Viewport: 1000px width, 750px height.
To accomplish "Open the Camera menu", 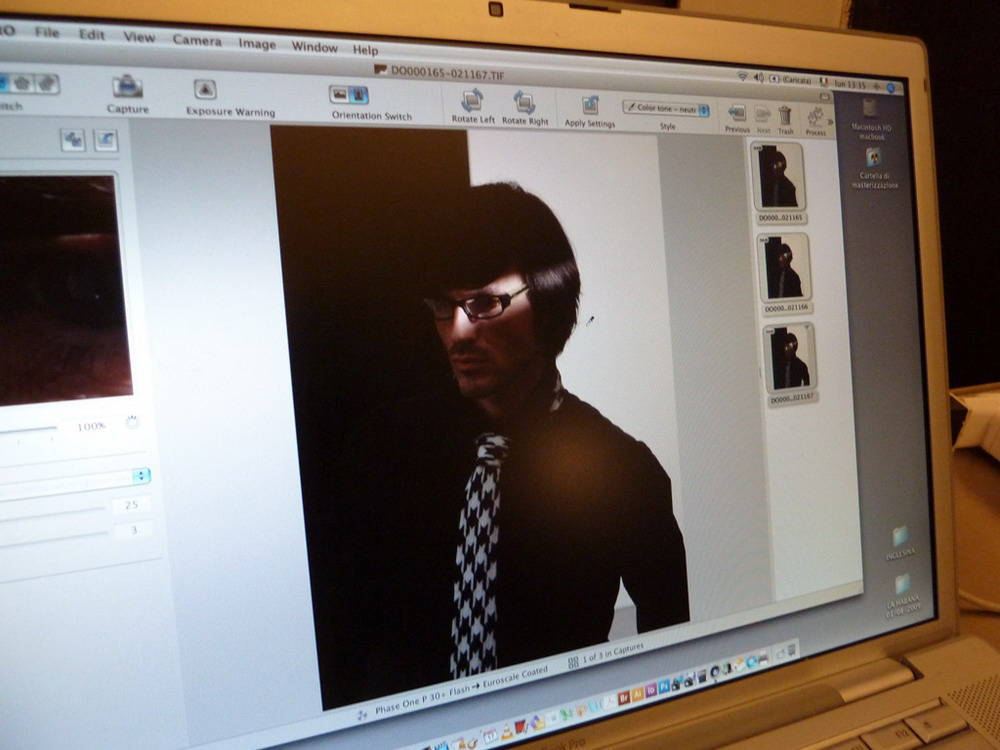I will pos(197,39).
